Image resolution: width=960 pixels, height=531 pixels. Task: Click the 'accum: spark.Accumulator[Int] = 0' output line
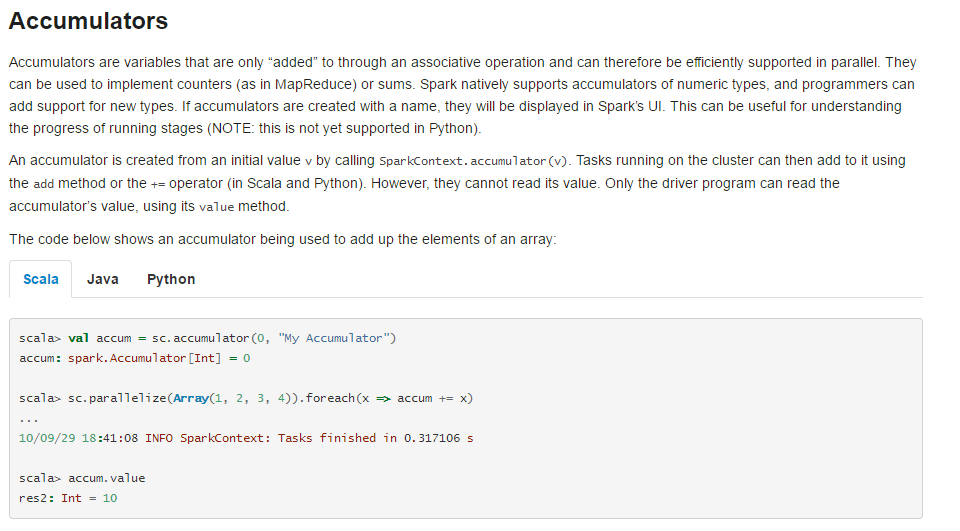[x=135, y=358]
